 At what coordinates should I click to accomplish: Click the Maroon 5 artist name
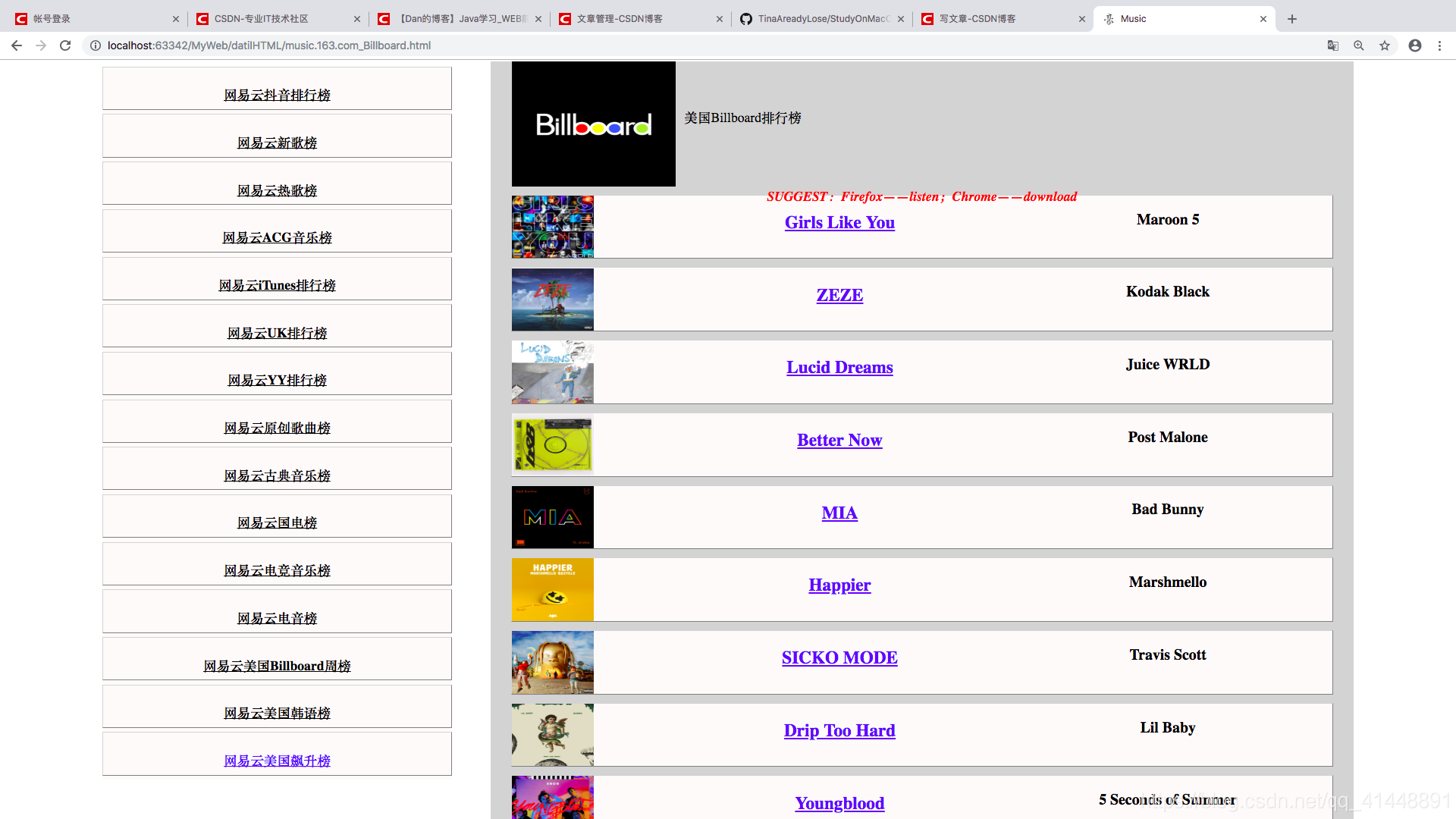click(x=1168, y=219)
